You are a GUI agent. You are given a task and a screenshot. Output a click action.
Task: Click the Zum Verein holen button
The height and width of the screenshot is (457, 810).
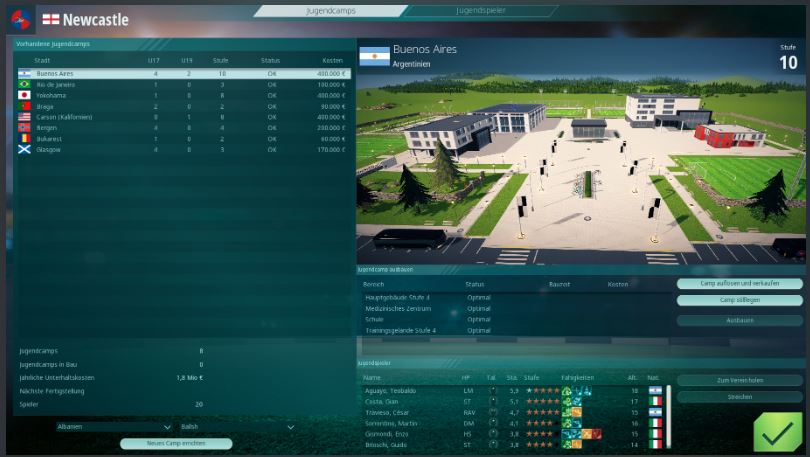739,381
